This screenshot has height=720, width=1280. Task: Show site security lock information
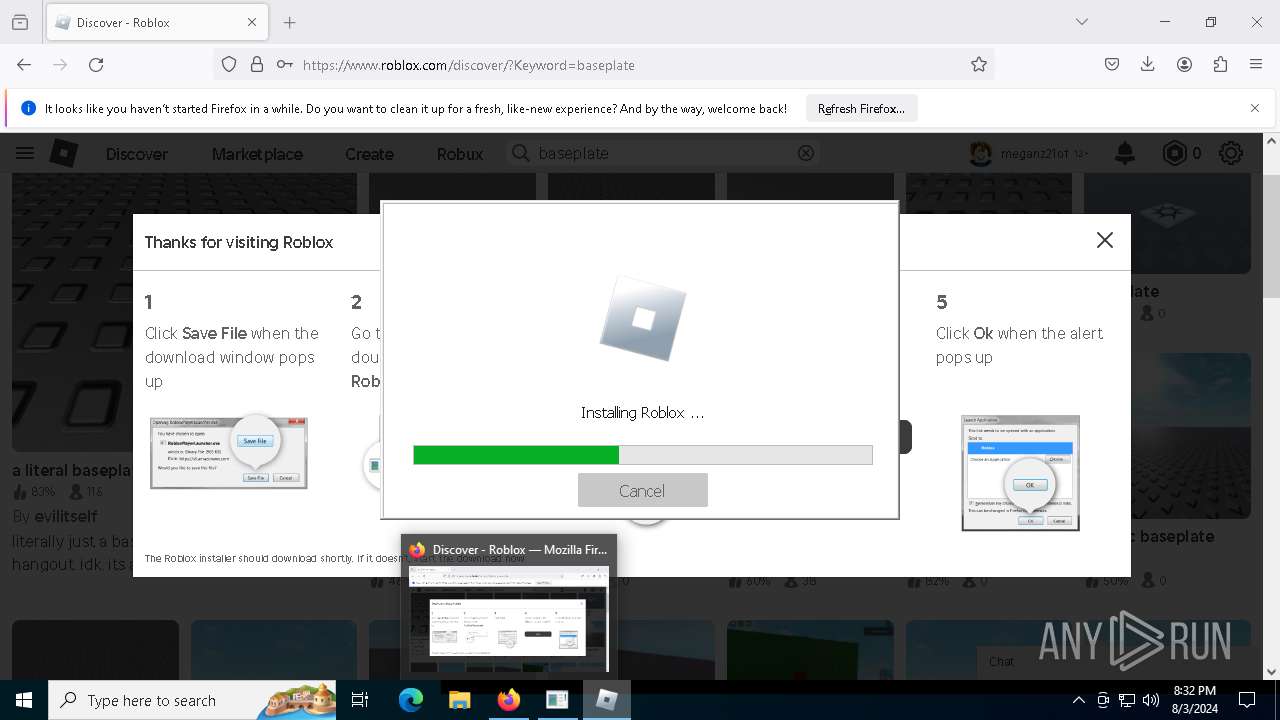[x=257, y=64]
